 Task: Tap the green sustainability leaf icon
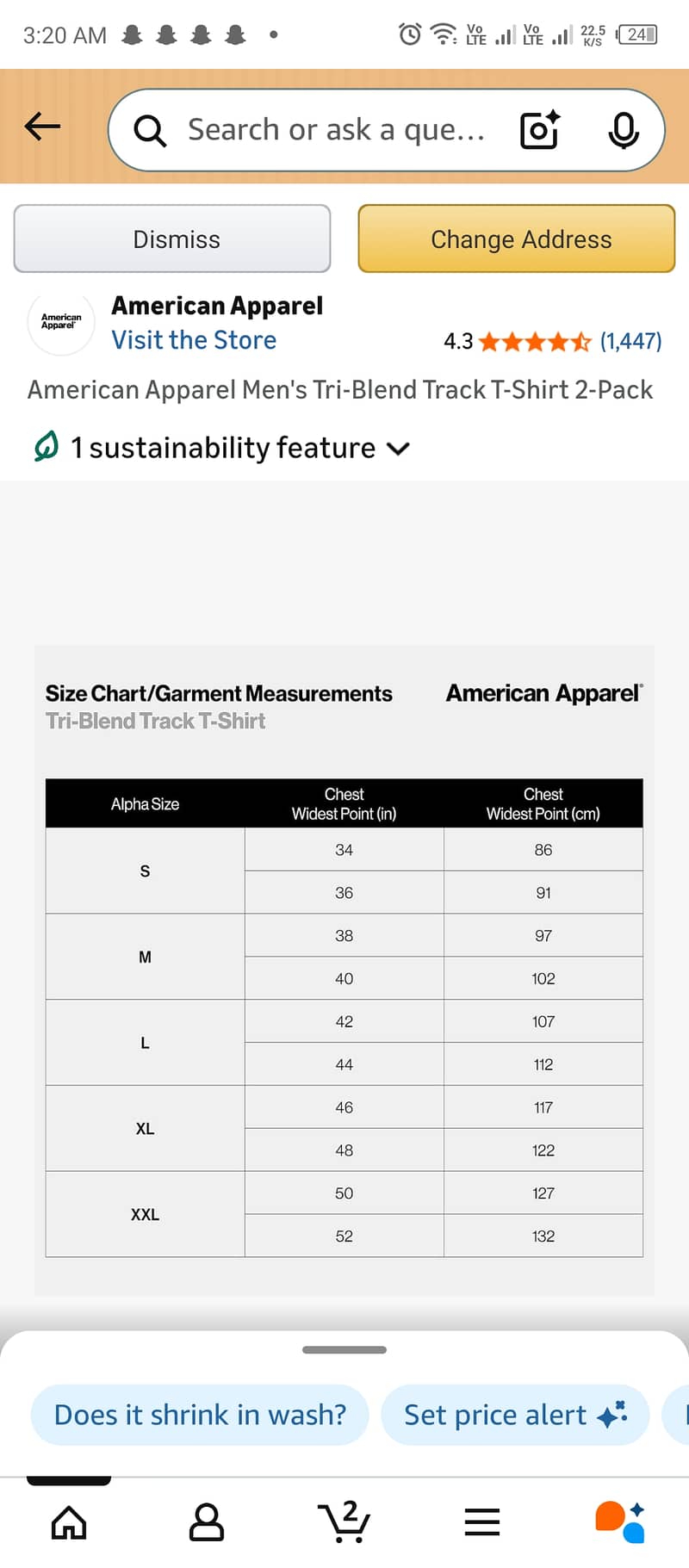(46, 446)
